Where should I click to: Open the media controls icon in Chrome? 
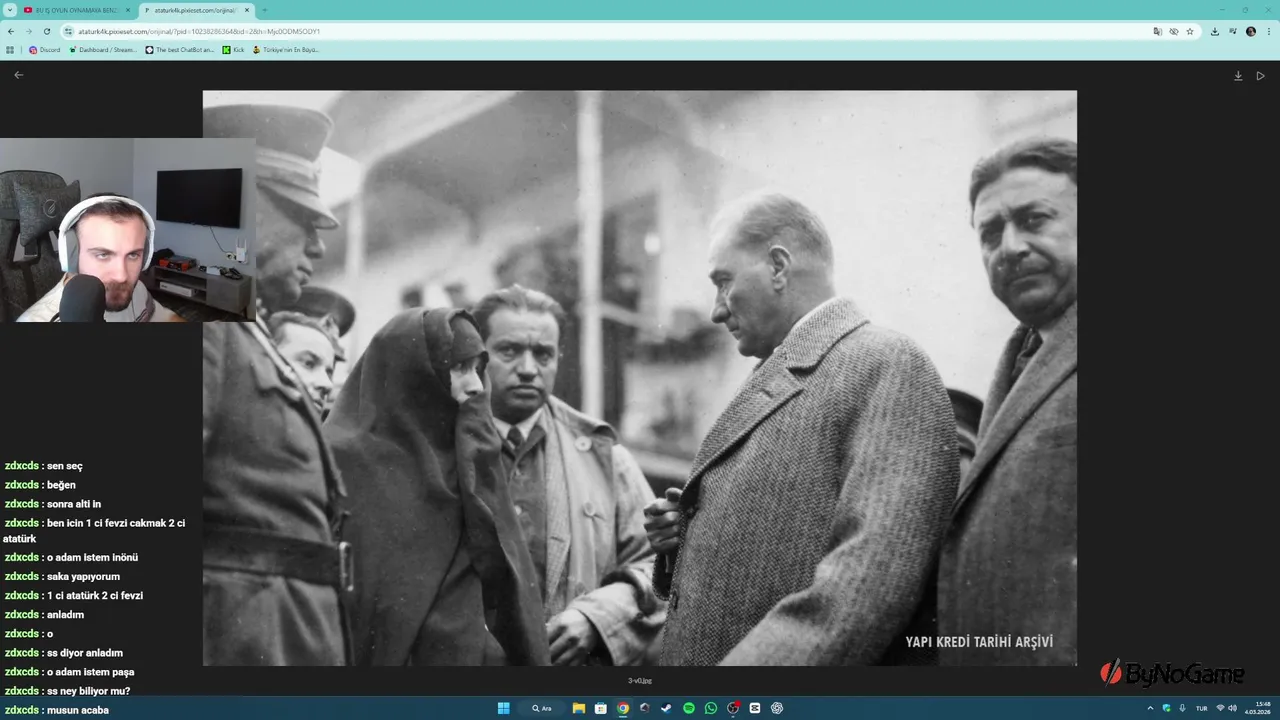coord(1233,31)
